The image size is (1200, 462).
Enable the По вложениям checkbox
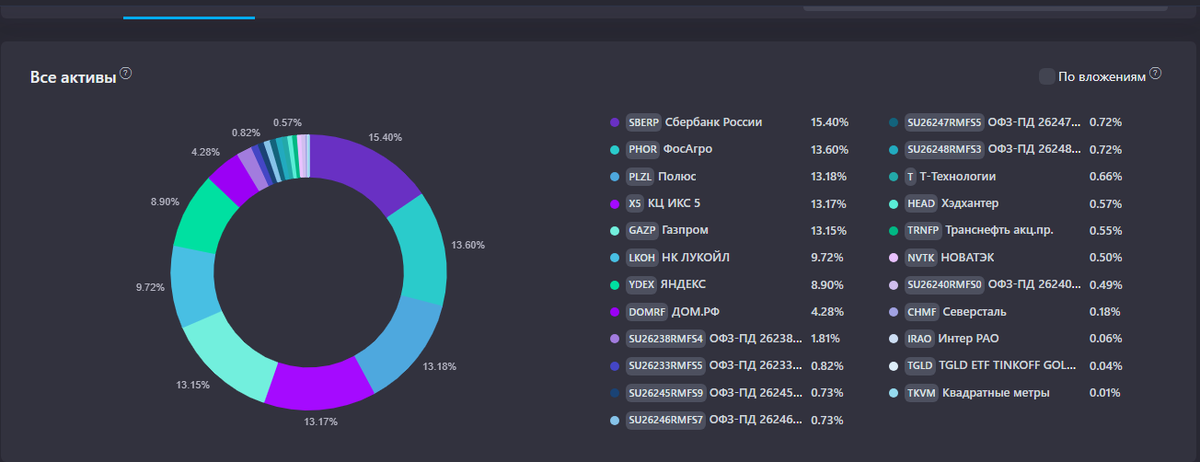[x=1047, y=76]
